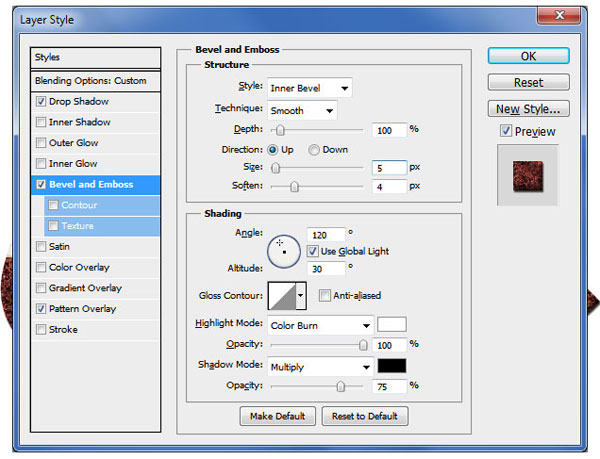This screenshot has height=459, width=600.
Task: Click the Make Default button
Action: [x=278, y=416]
